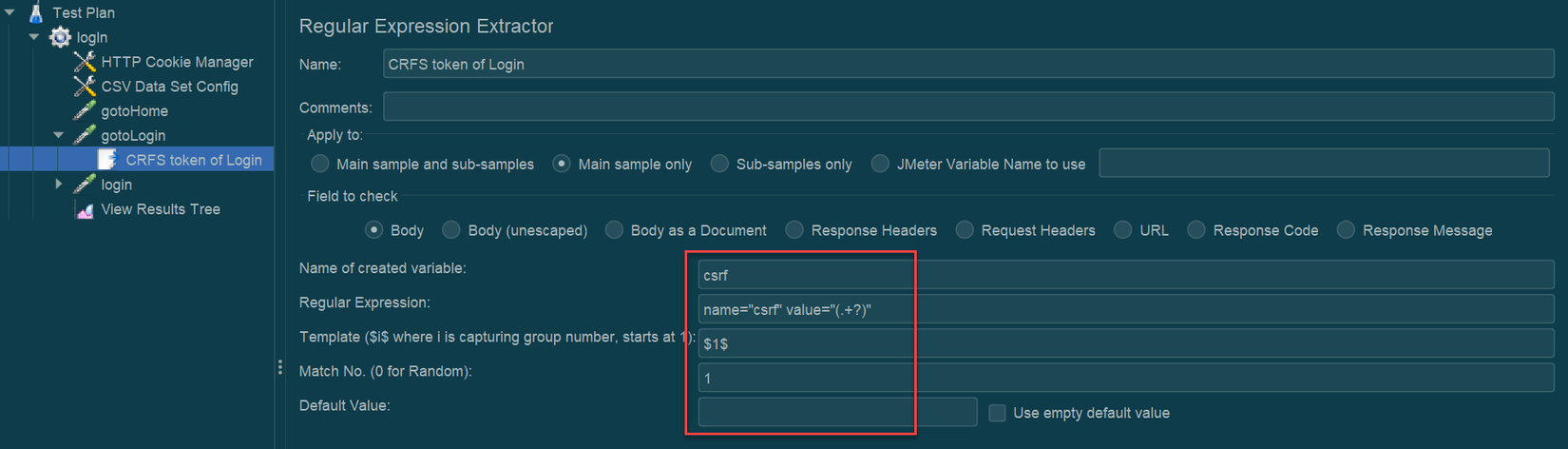
Task: Select CSV Data Set Config in tree
Action: [169, 87]
